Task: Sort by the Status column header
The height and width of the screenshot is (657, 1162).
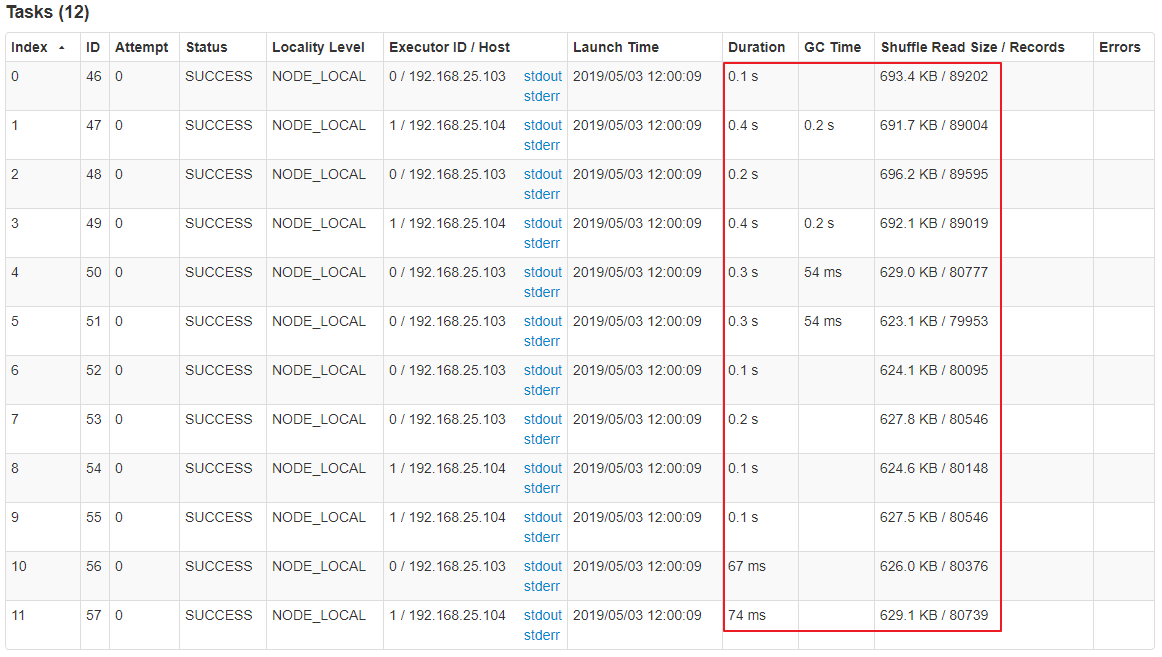Action: click(207, 47)
